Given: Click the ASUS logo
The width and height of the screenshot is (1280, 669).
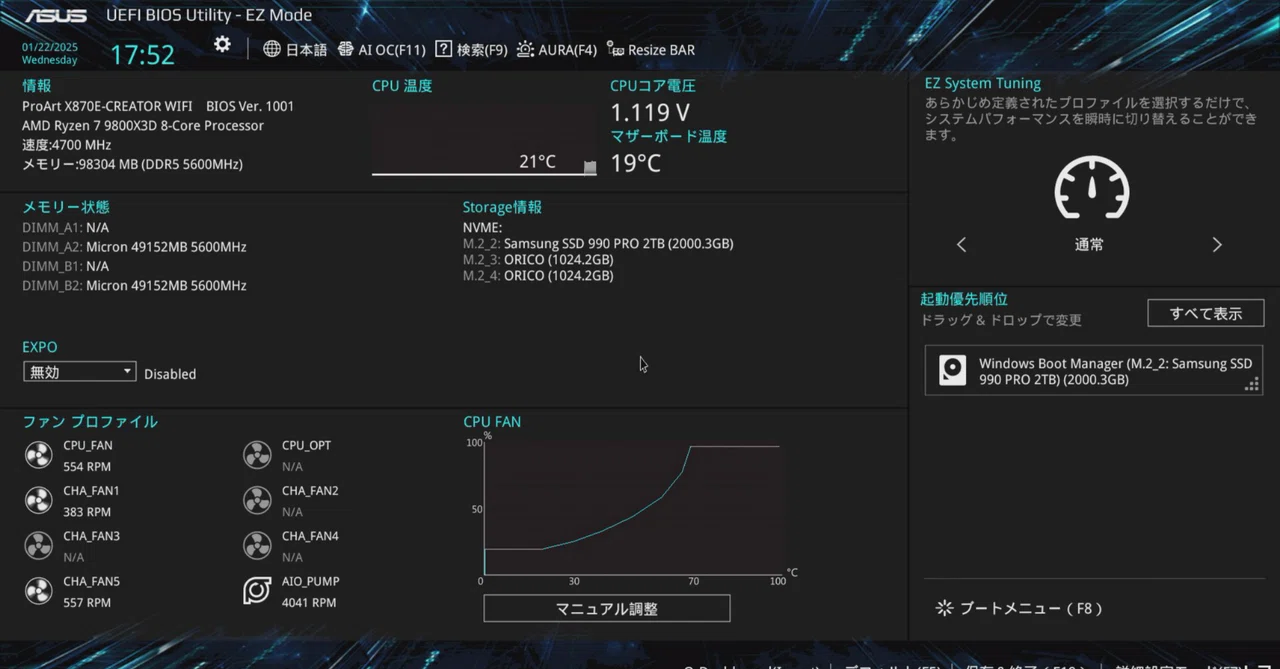Looking at the screenshot, I should [56, 15].
